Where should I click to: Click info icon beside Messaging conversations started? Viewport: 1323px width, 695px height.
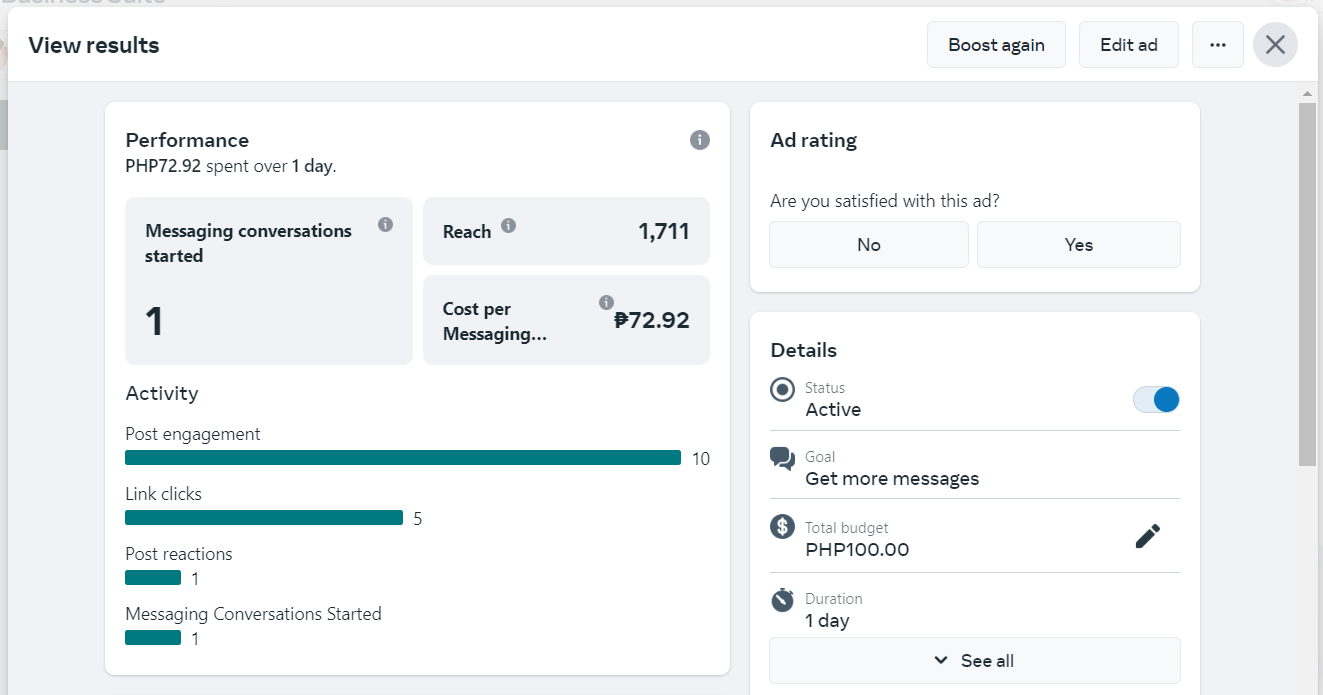(x=385, y=225)
